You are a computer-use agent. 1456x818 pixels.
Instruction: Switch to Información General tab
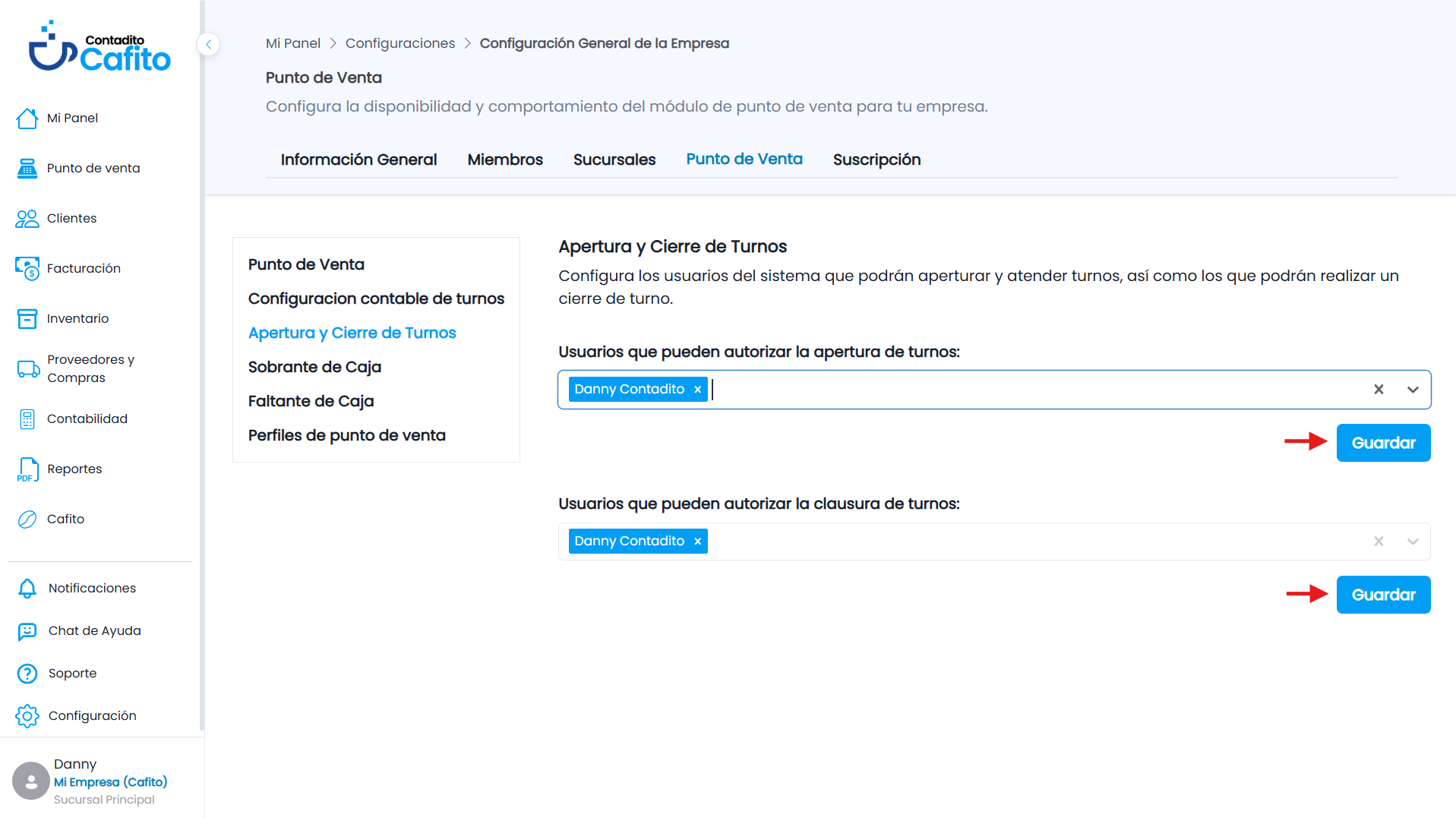(x=358, y=159)
